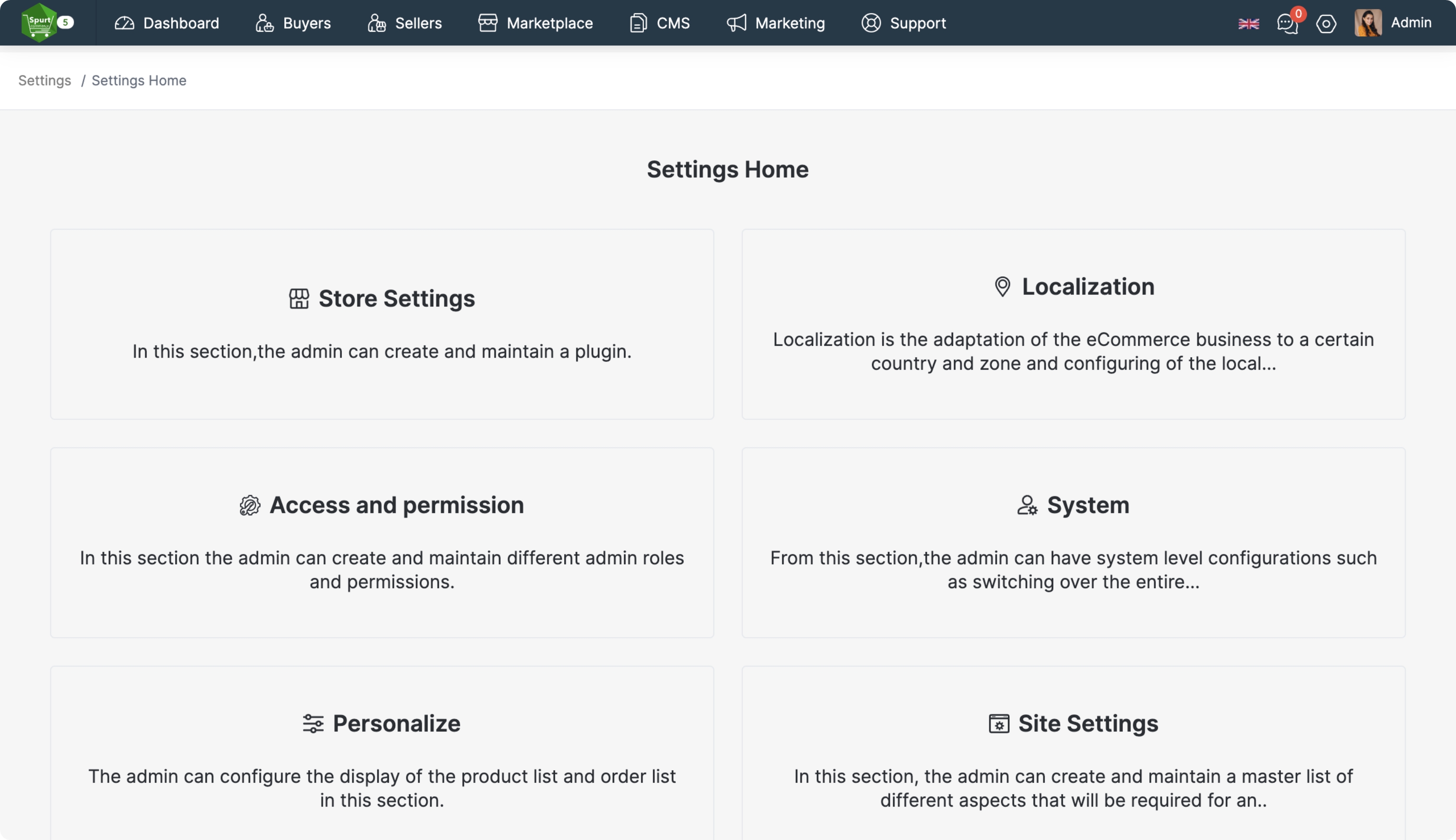Image resolution: width=1456 pixels, height=840 pixels.
Task: Open the Support menu
Action: click(x=903, y=23)
